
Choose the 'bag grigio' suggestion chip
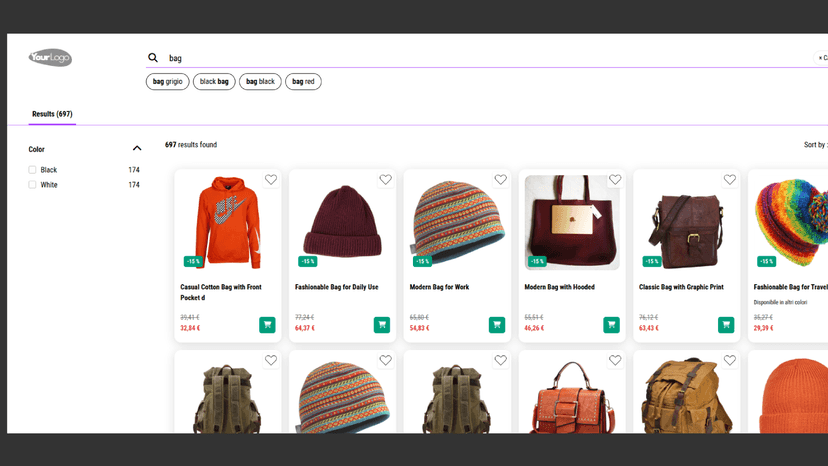(x=167, y=81)
